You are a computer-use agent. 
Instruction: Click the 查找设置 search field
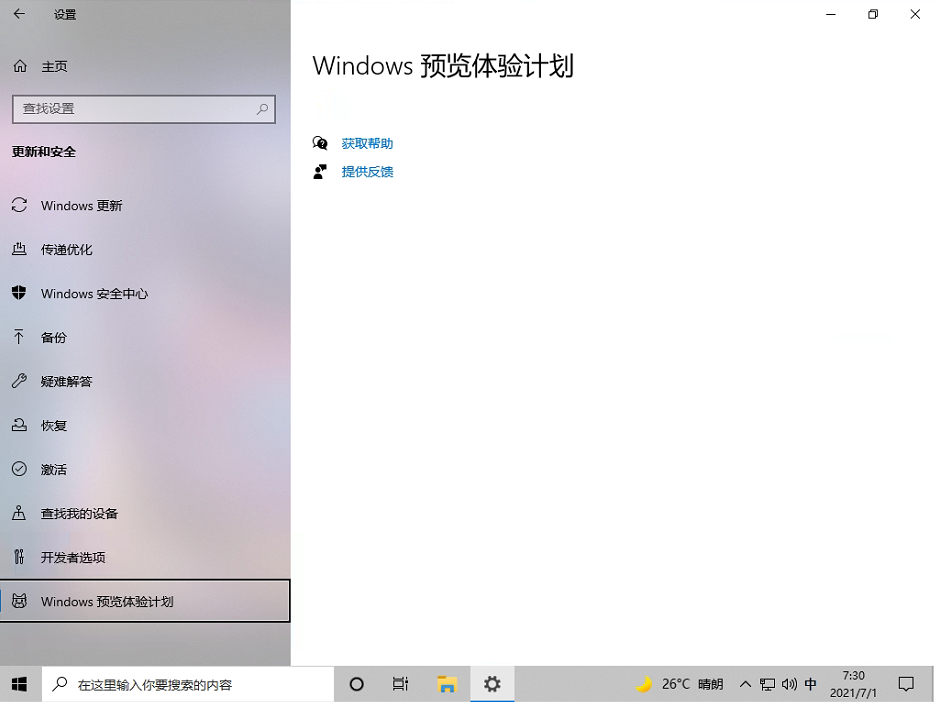[143, 109]
